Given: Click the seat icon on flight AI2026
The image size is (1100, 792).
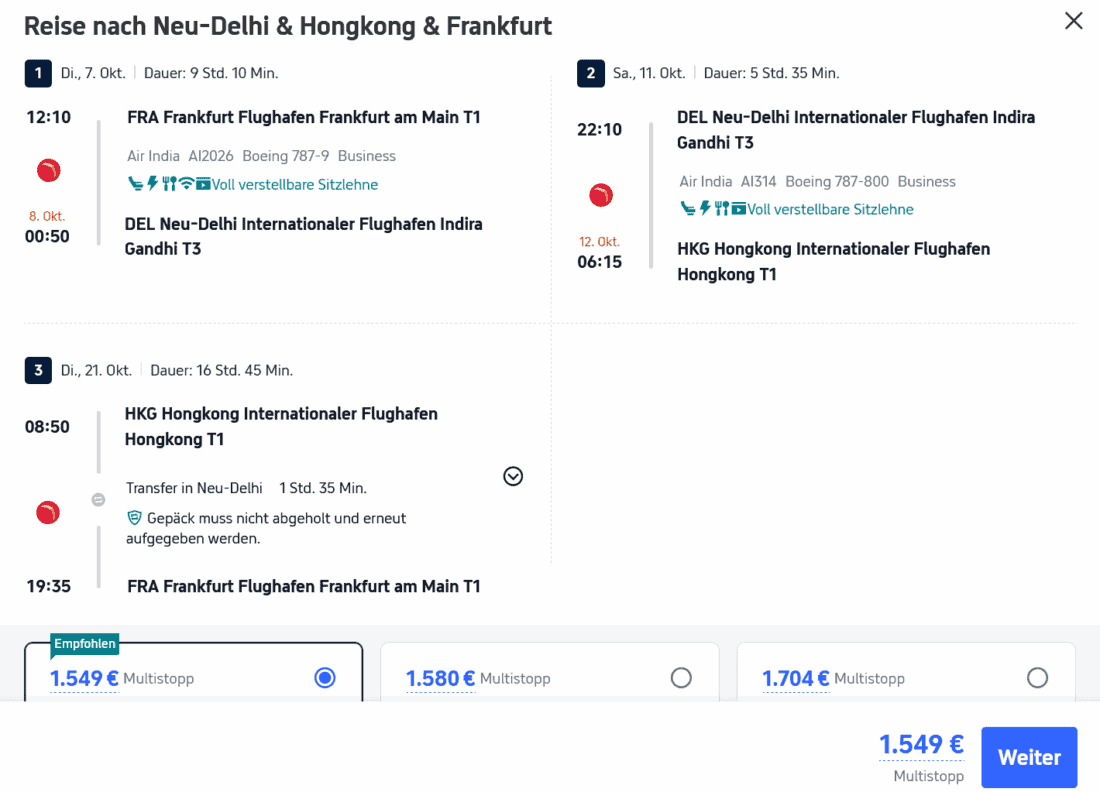Looking at the screenshot, I should [x=136, y=184].
